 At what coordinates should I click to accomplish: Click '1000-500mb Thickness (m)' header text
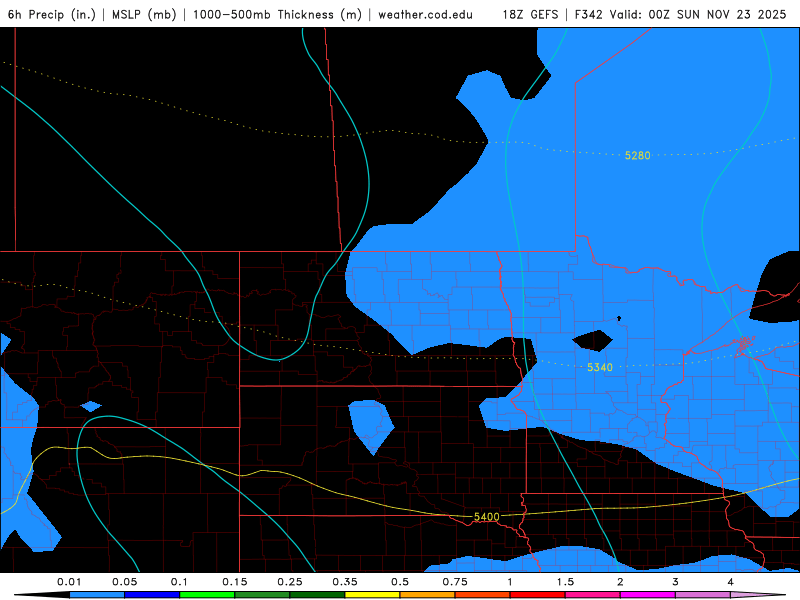tap(277, 14)
